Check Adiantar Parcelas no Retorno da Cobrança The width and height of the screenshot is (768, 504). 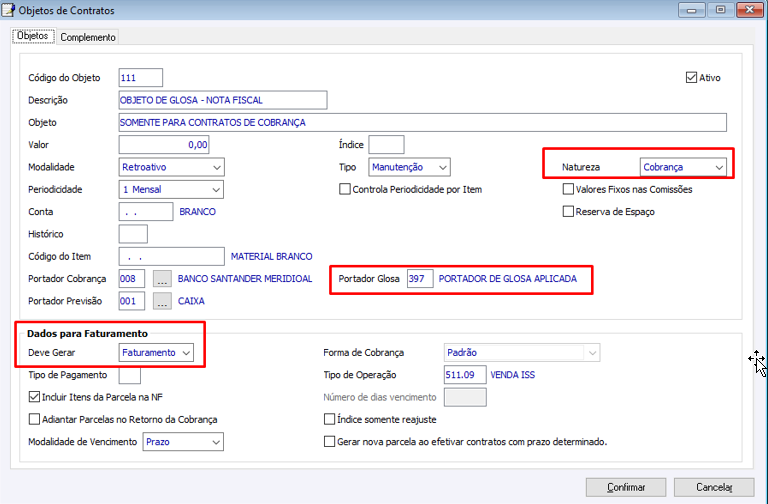(x=34, y=419)
